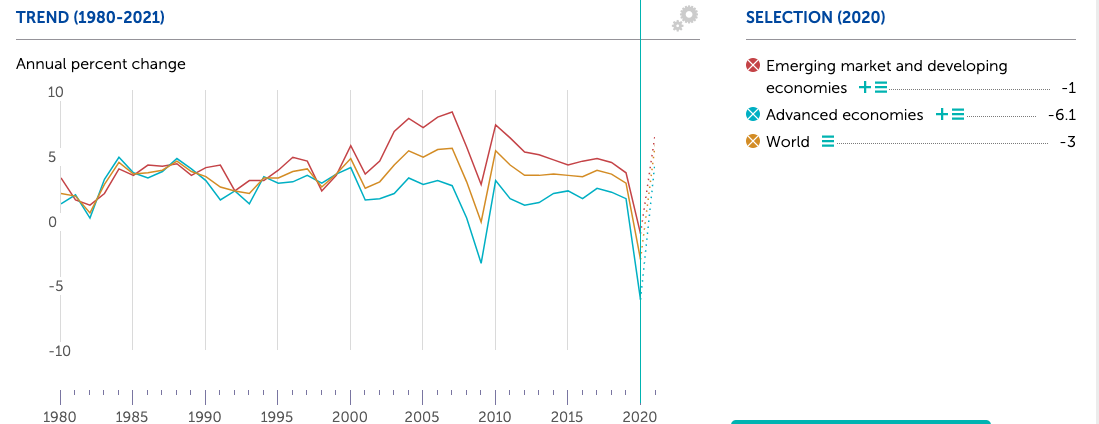Remove World series from selection

pyautogui.click(x=754, y=142)
